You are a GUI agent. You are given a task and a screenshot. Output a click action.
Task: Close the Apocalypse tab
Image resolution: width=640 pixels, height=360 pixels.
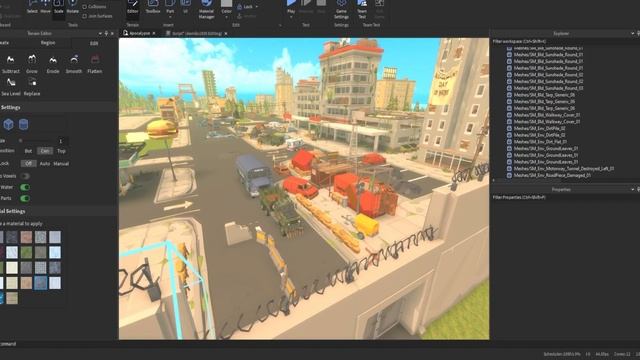pyautogui.click(x=154, y=33)
